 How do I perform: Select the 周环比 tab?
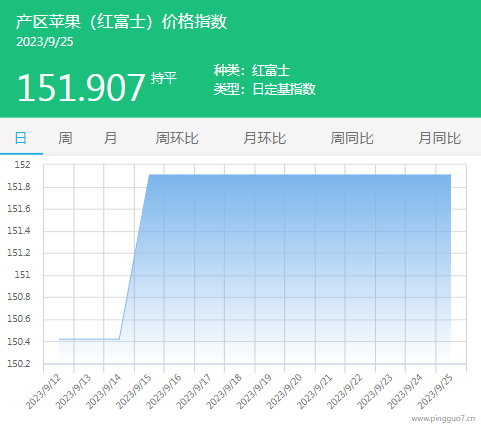click(177, 138)
